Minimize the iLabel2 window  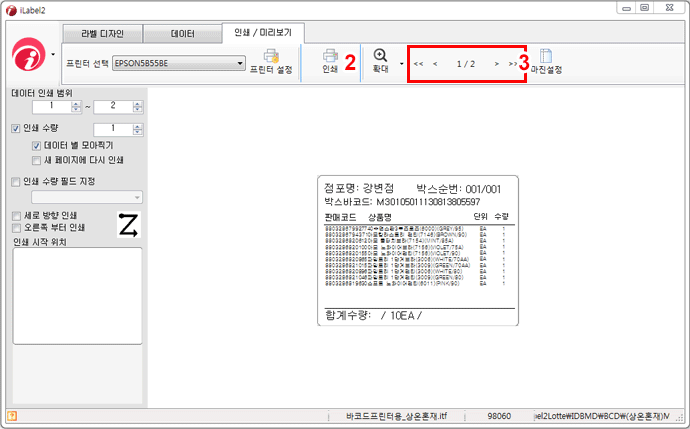point(627,8)
